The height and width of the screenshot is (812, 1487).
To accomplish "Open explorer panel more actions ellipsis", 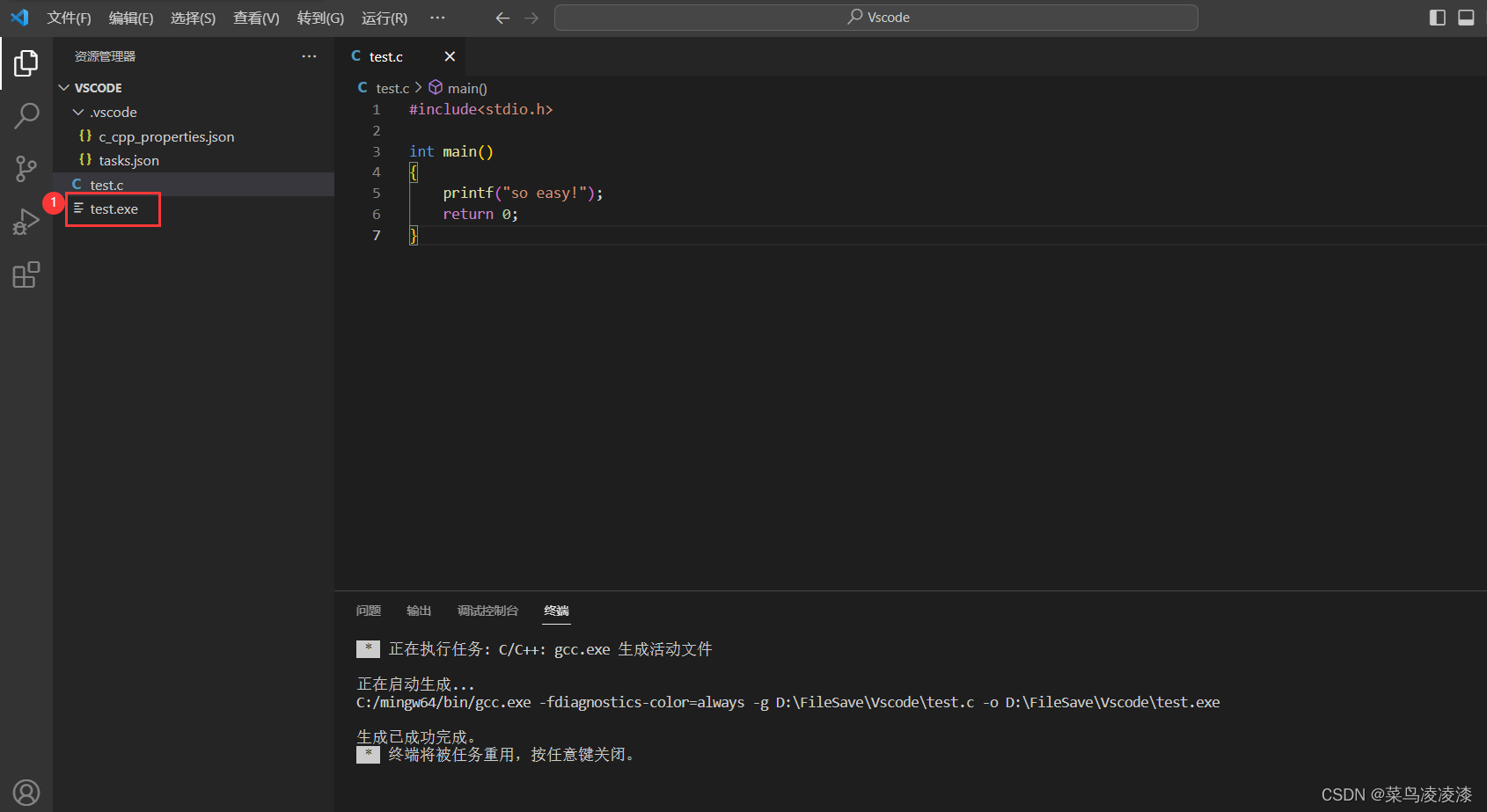I will (309, 56).
